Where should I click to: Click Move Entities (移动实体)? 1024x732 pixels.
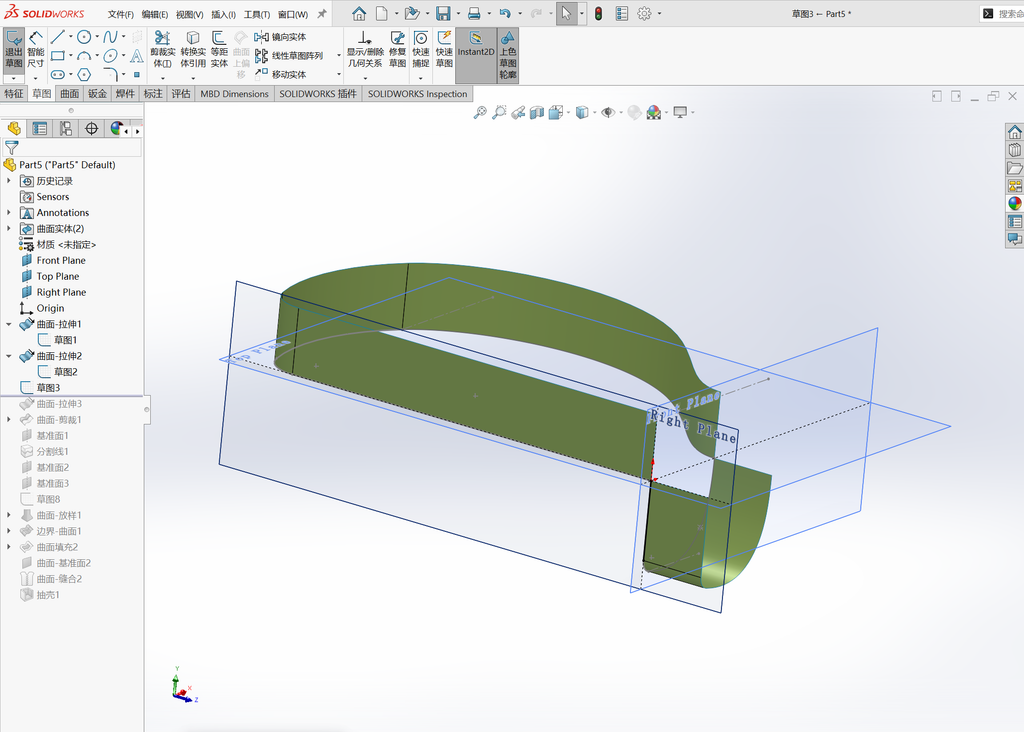click(280, 74)
